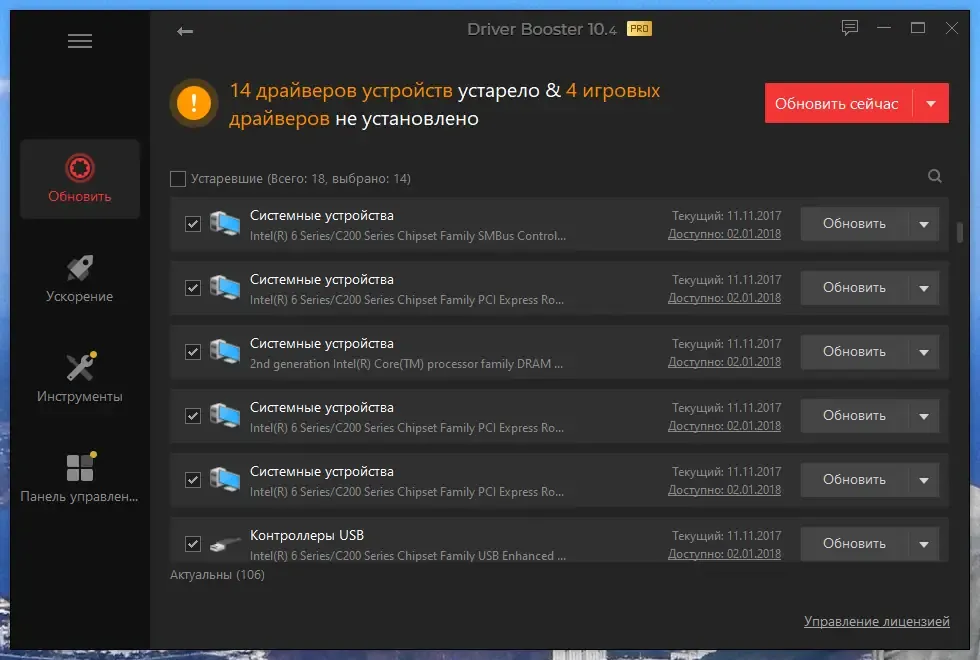This screenshot has height=660, width=980.
Task: Click the PRO badge in title
Action: 639,29
